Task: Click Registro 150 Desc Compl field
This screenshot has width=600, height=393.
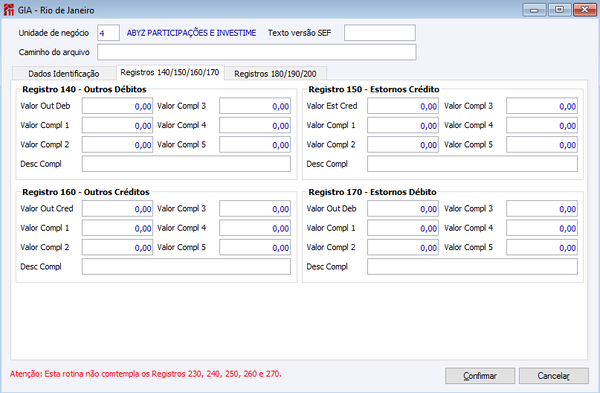Action: pyautogui.click(x=473, y=164)
